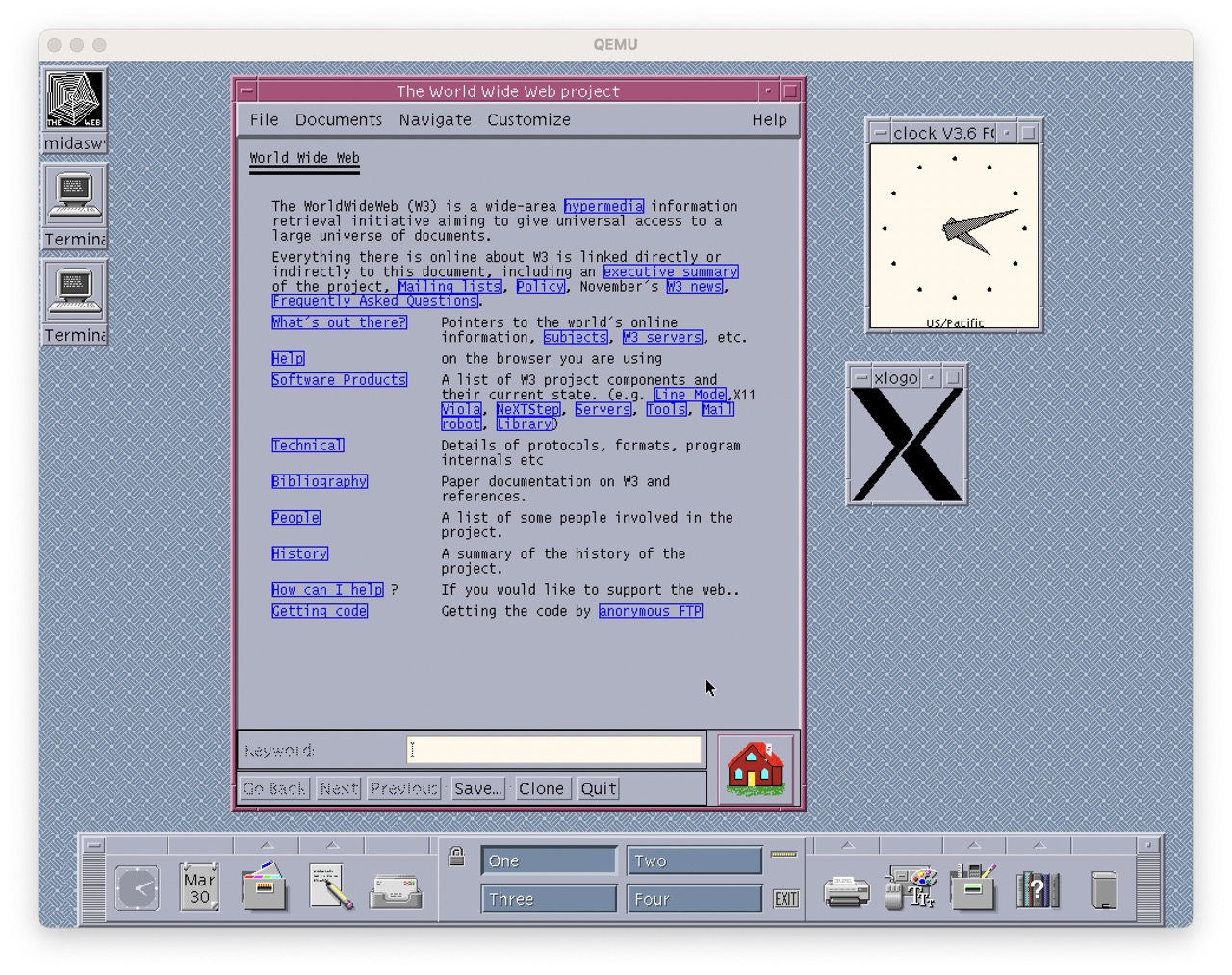Open the Navigate menu
Viewport: 1232px width, 975px height.
(435, 119)
